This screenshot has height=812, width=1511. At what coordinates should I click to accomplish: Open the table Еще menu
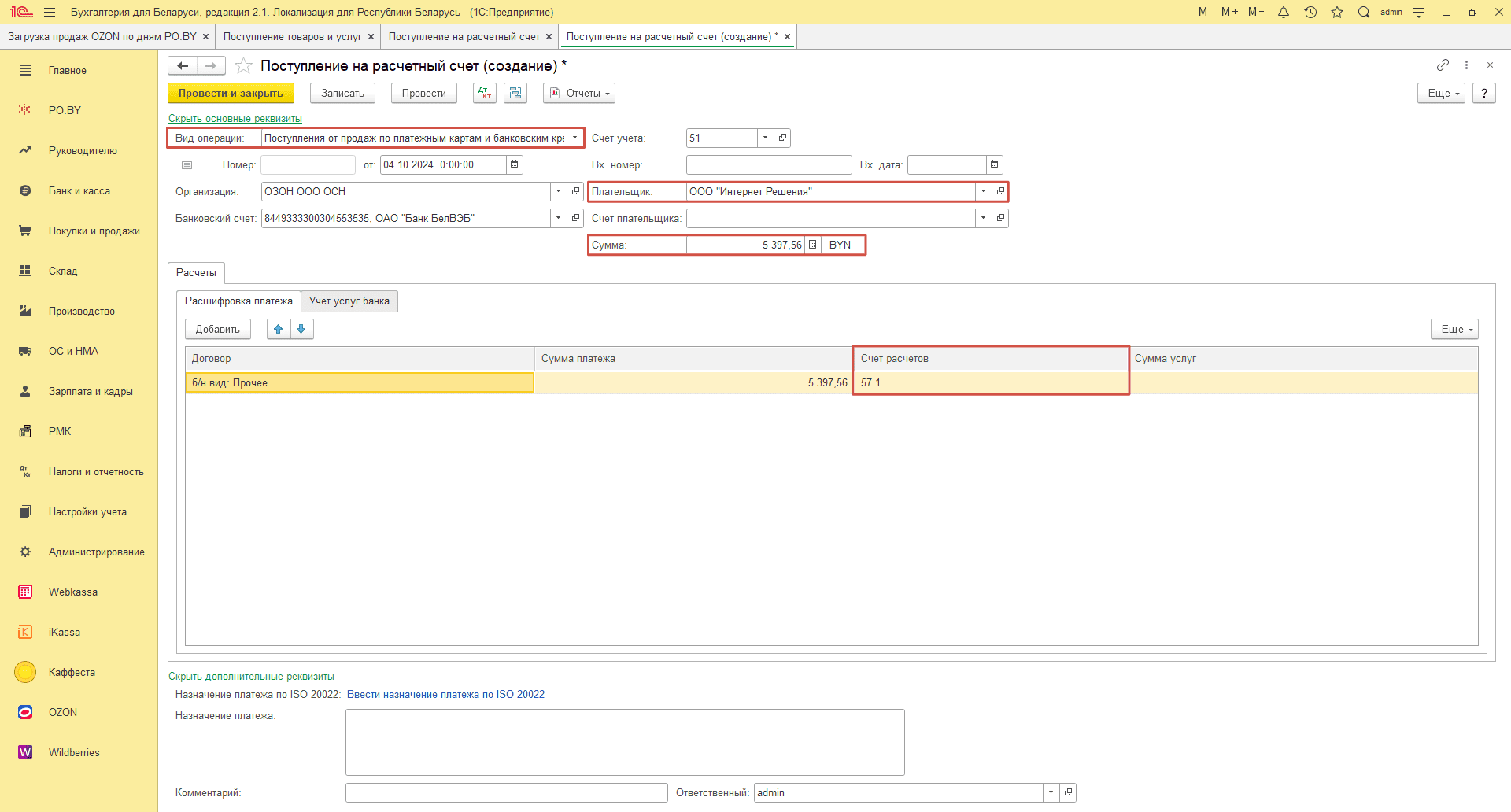(x=1454, y=329)
